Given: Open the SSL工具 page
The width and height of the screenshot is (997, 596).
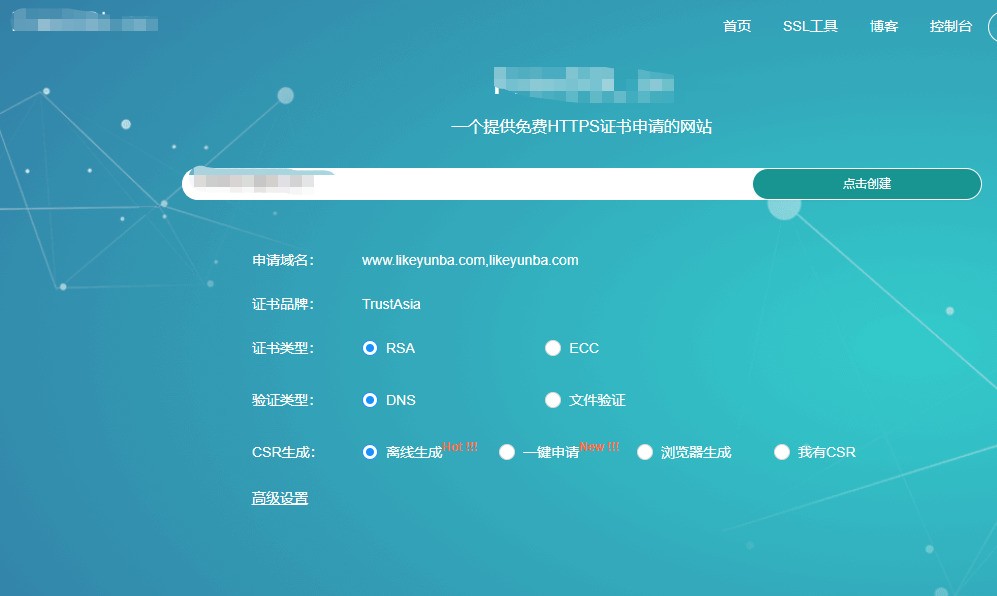Looking at the screenshot, I should point(811,27).
